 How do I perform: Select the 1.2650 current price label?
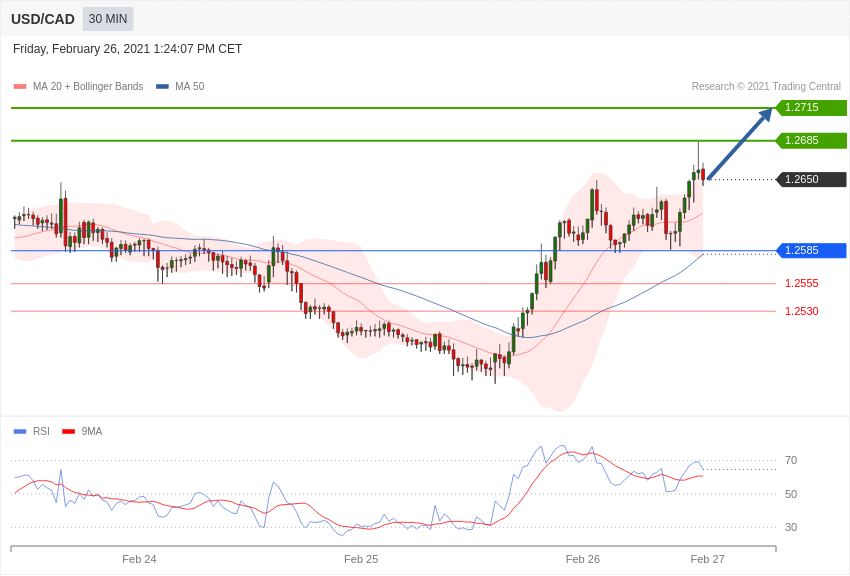[x=811, y=179]
